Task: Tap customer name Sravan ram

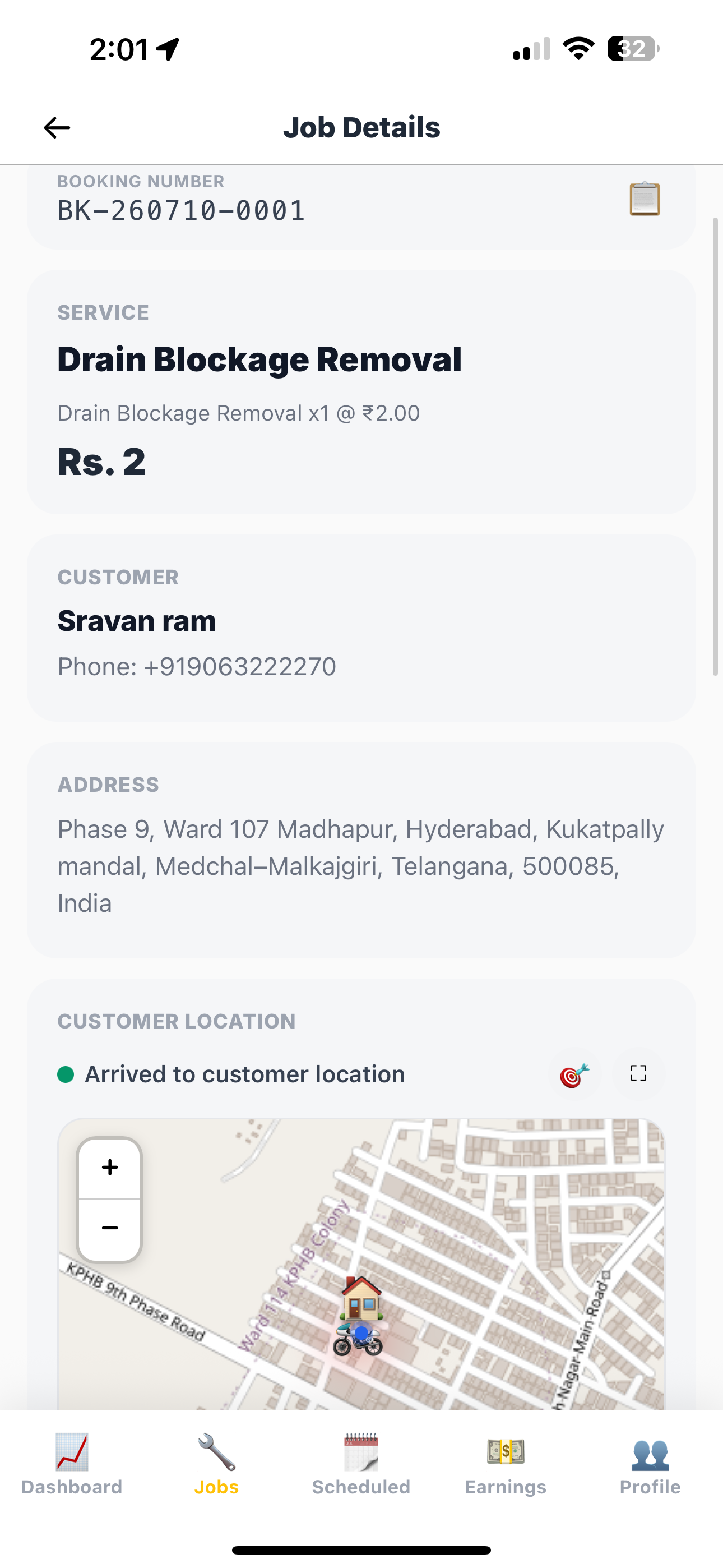Action: click(x=137, y=621)
